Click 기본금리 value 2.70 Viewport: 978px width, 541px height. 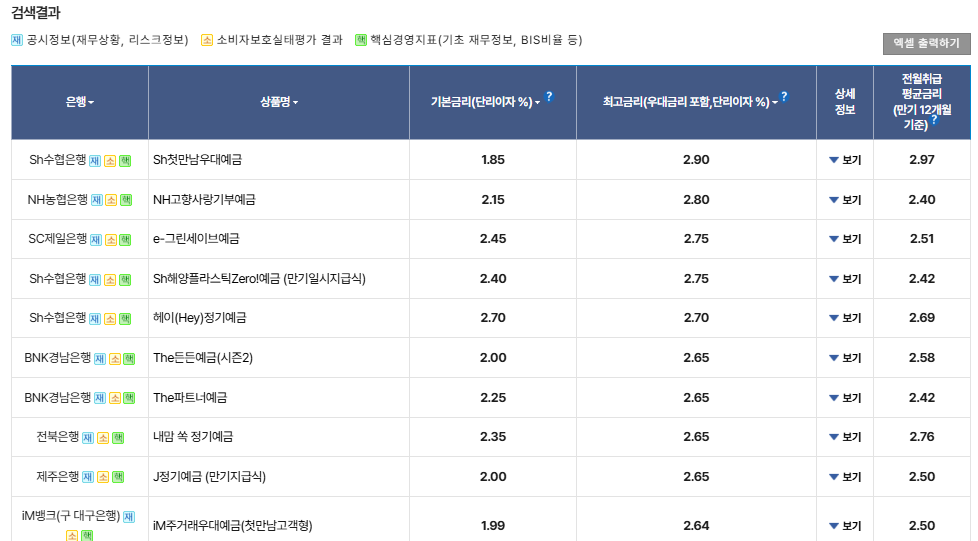(493, 318)
